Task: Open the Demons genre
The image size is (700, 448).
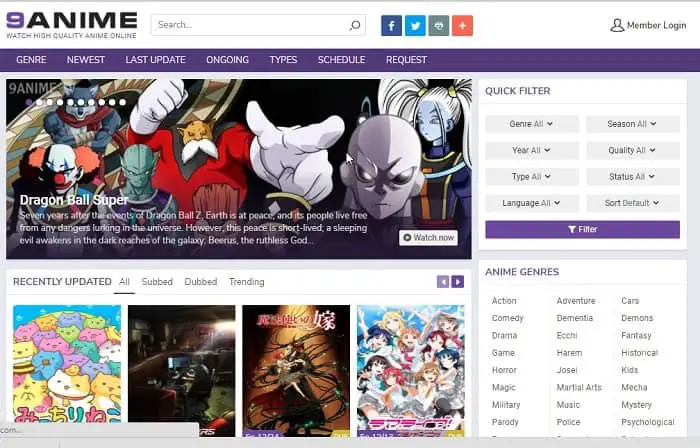Action: coord(637,318)
